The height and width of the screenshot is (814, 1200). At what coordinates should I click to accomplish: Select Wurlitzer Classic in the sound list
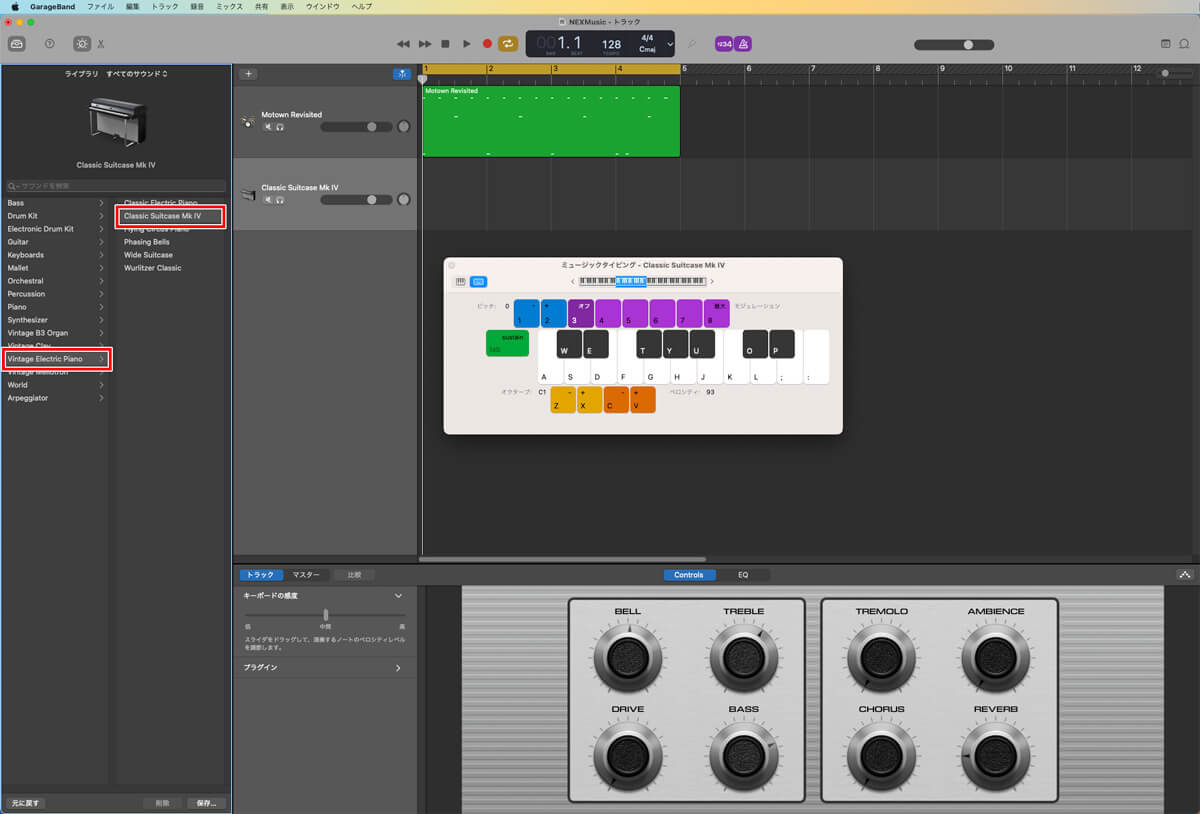pyautogui.click(x=152, y=268)
